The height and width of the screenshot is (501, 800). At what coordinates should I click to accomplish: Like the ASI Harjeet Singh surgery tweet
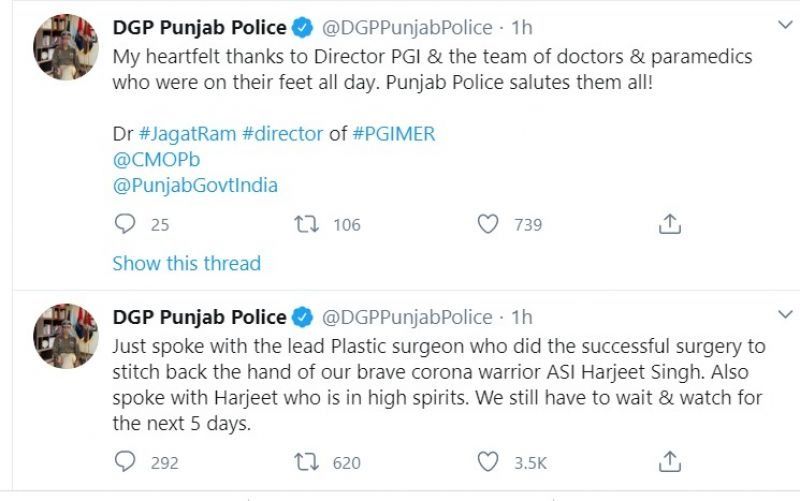[487, 462]
